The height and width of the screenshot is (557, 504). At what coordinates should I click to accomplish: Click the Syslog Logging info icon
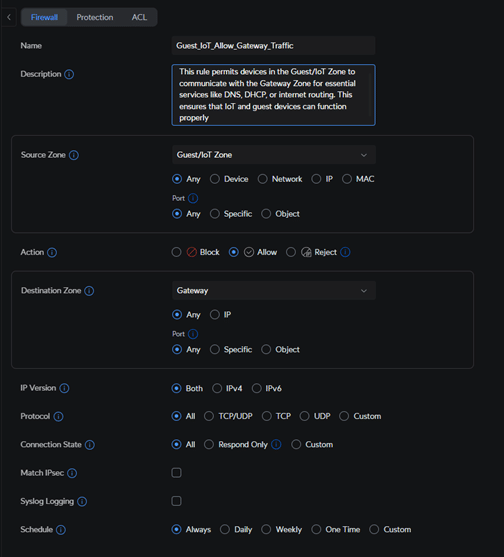pyautogui.click(x=82, y=502)
